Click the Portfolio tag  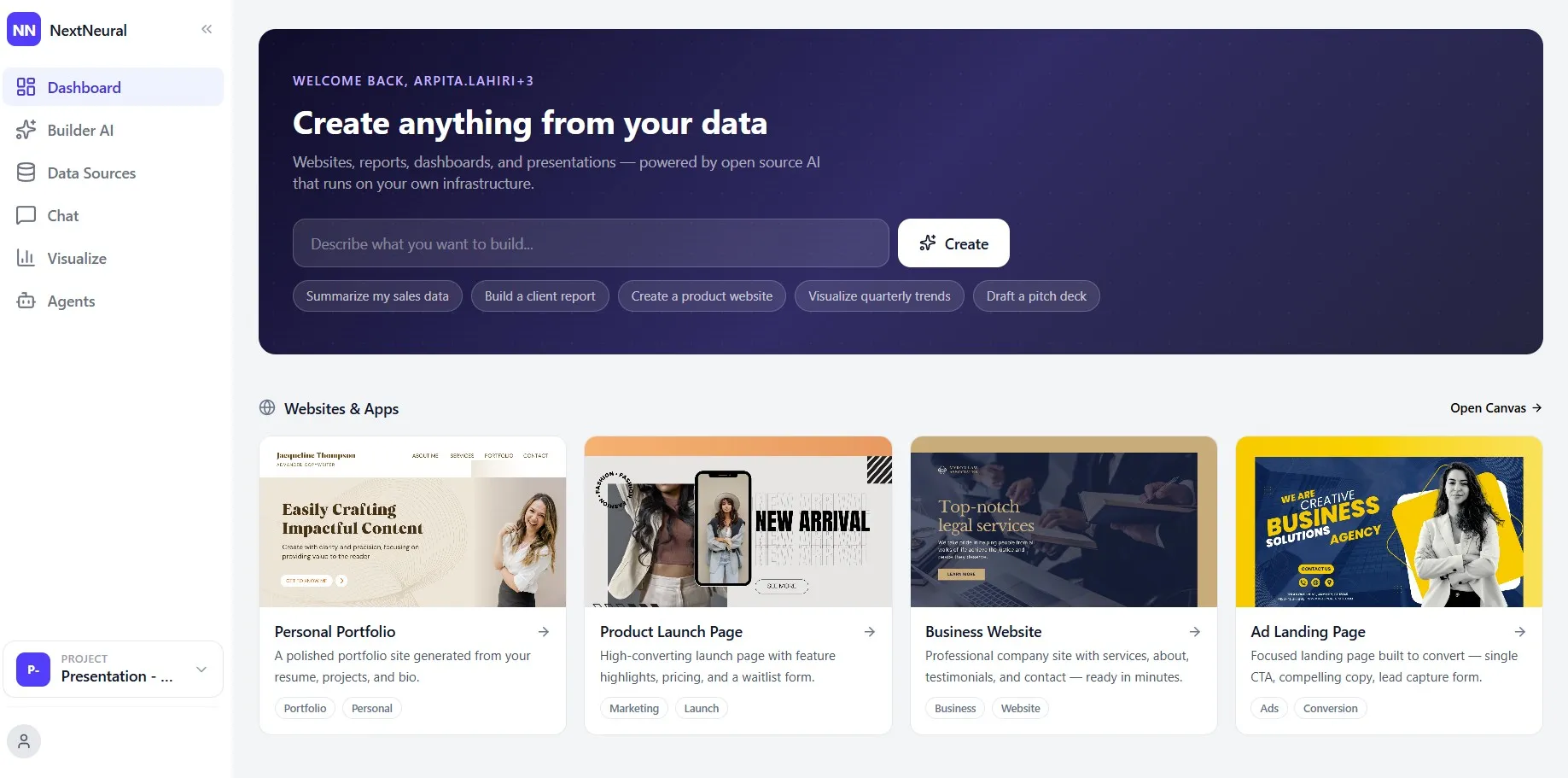tap(305, 708)
